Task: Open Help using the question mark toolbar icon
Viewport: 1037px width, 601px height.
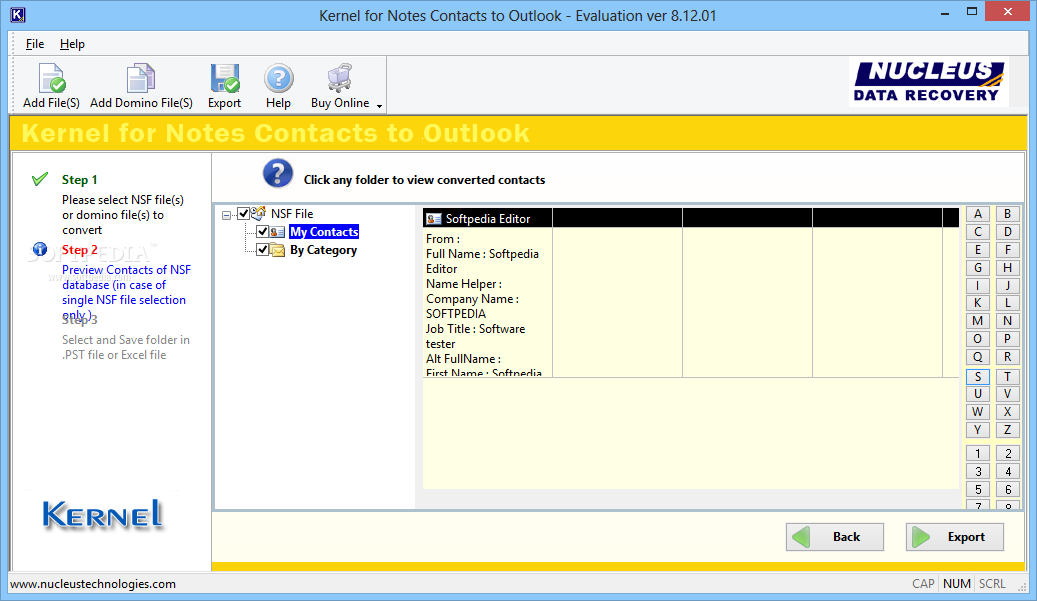Action: click(278, 79)
